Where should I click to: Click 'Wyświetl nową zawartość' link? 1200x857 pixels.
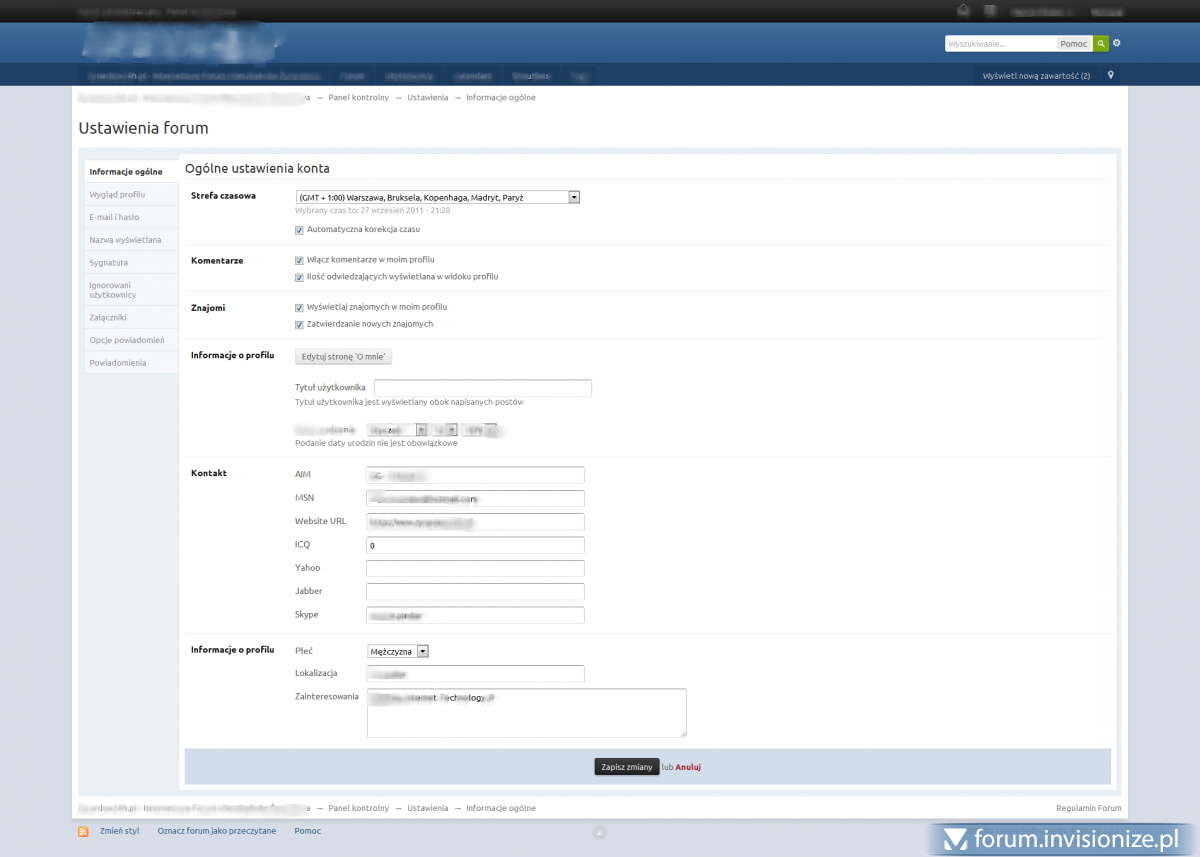coord(1036,76)
